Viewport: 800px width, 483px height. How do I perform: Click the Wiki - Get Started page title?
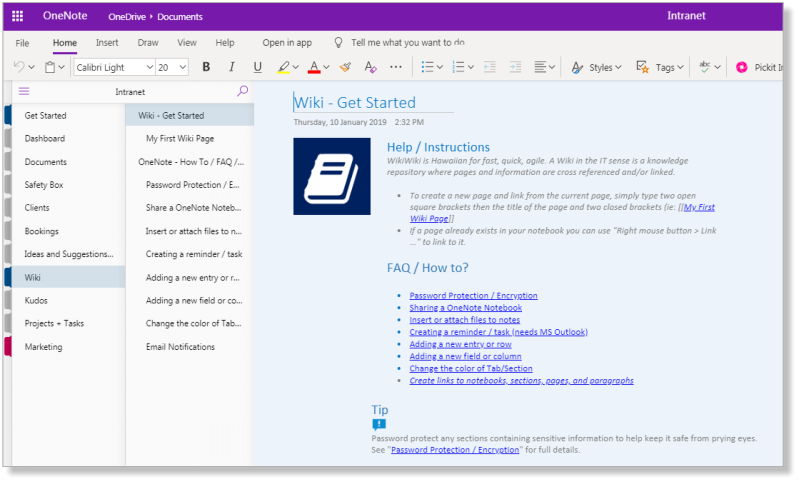pyautogui.click(x=355, y=103)
